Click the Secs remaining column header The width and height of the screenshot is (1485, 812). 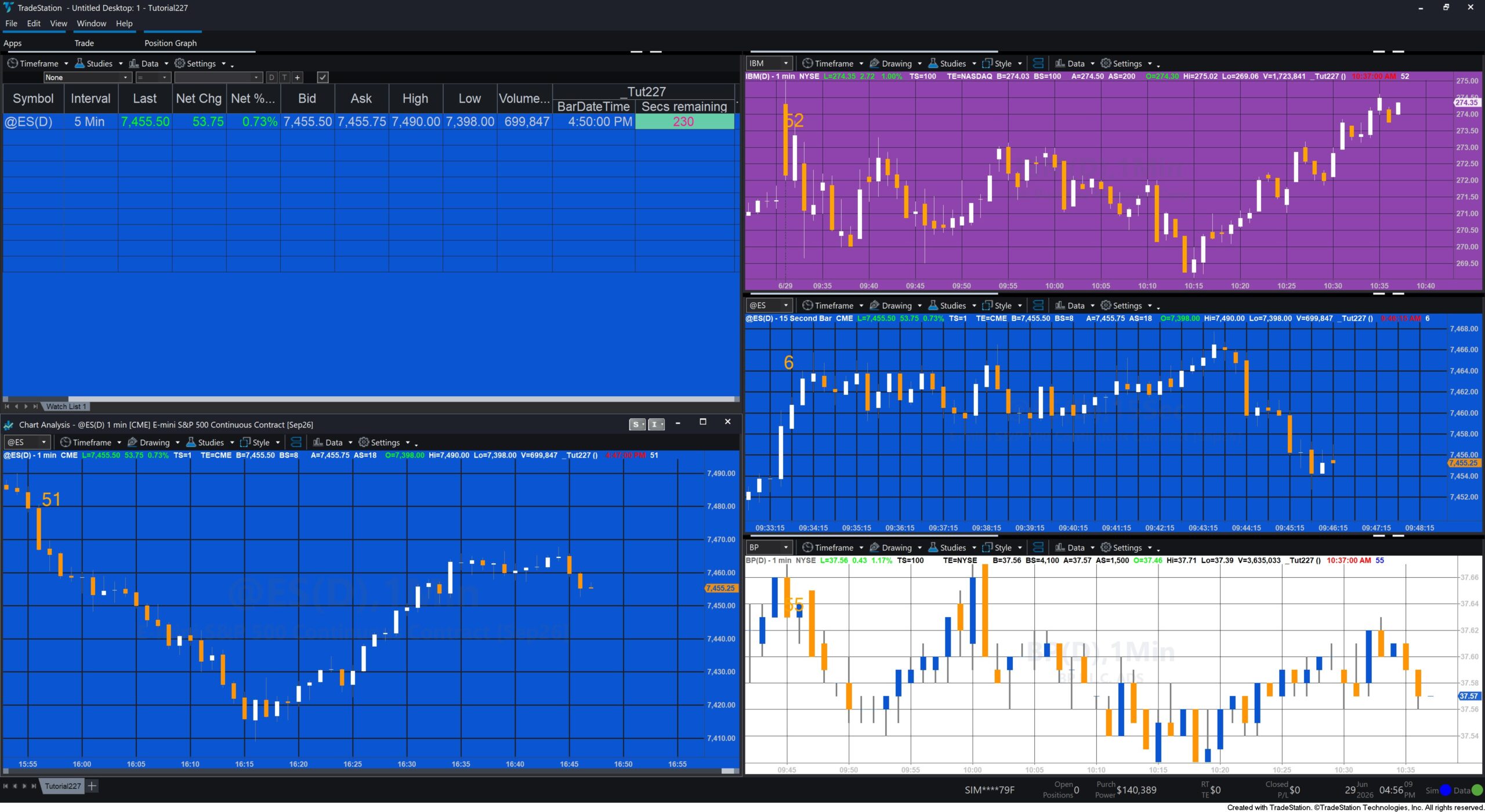(x=684, y=107)
